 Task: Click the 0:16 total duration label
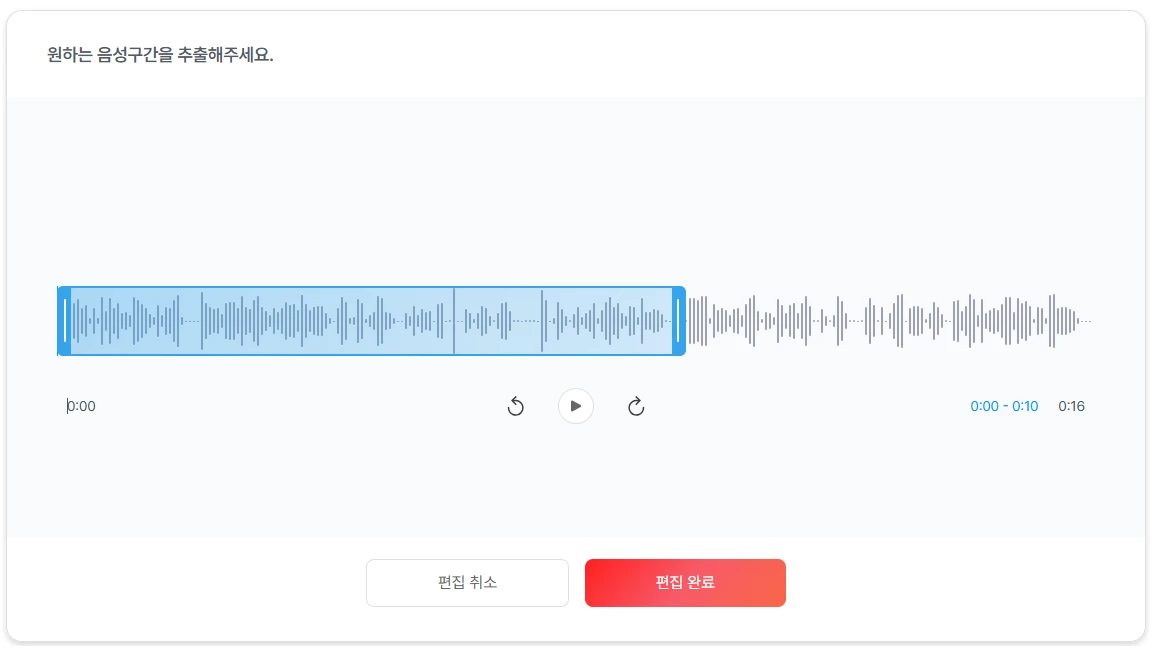tap(1071, 406)
